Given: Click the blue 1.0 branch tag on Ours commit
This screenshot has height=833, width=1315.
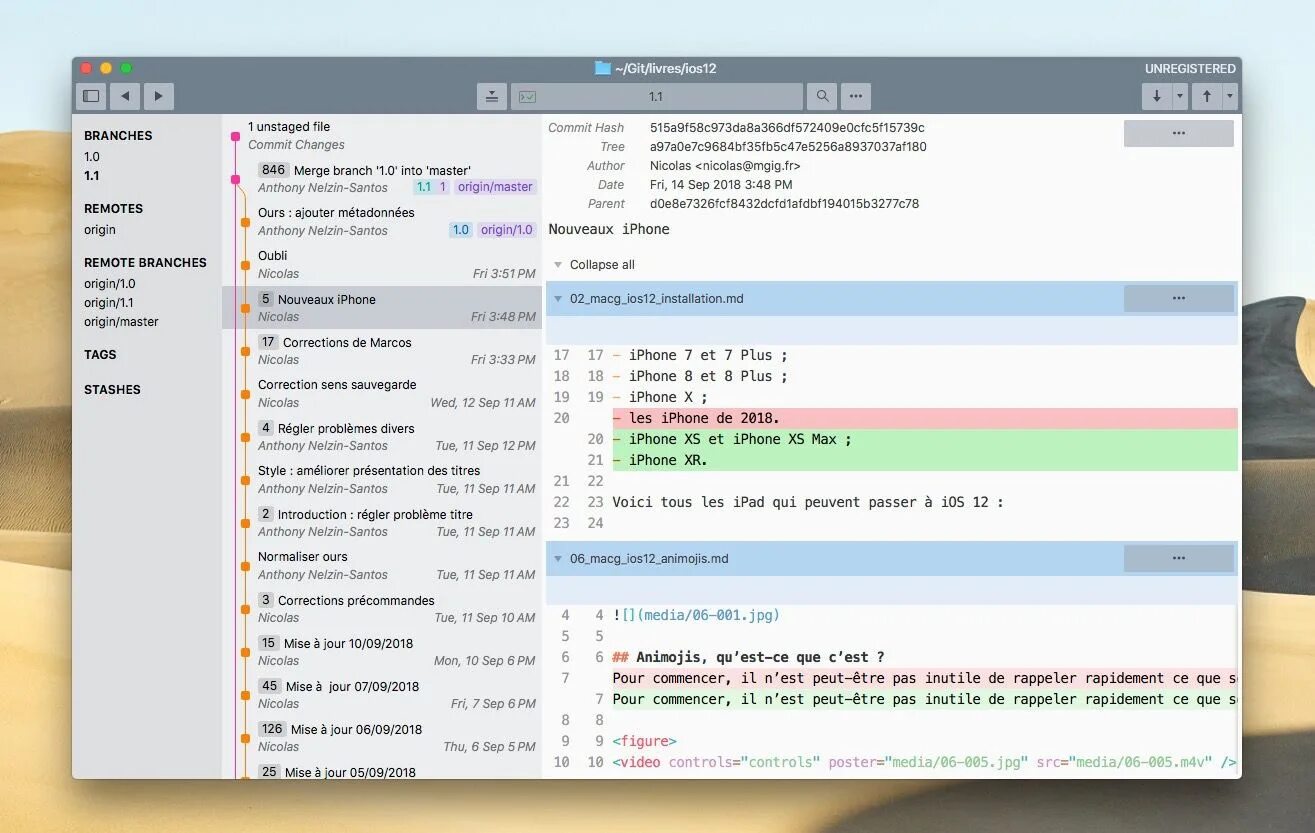Looking at the screenshot, I should coord(461,230).
